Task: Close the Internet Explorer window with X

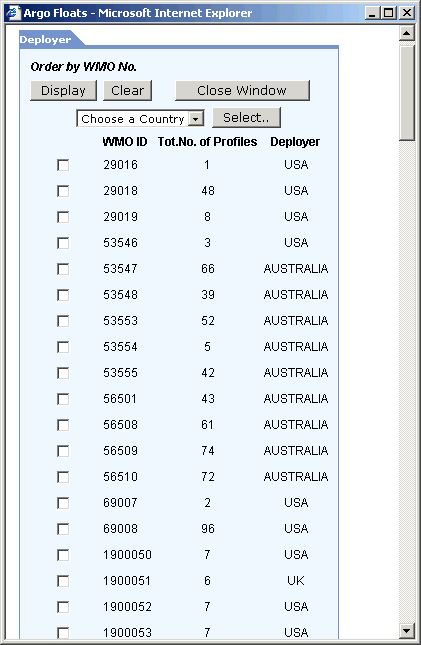Action: coord(407,13)
